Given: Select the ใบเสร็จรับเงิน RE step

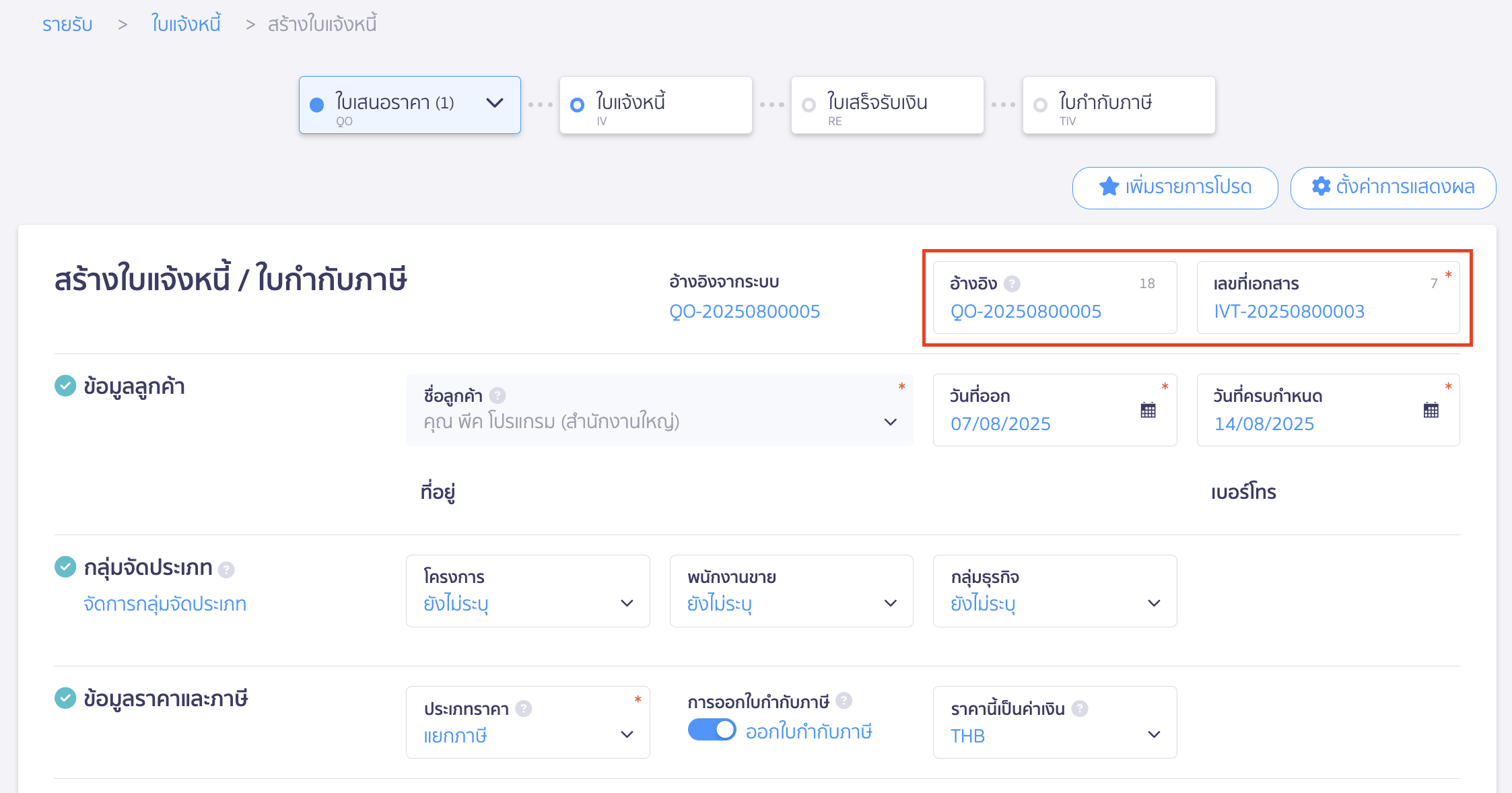Looking at the screenshot, I should [887, 105].
